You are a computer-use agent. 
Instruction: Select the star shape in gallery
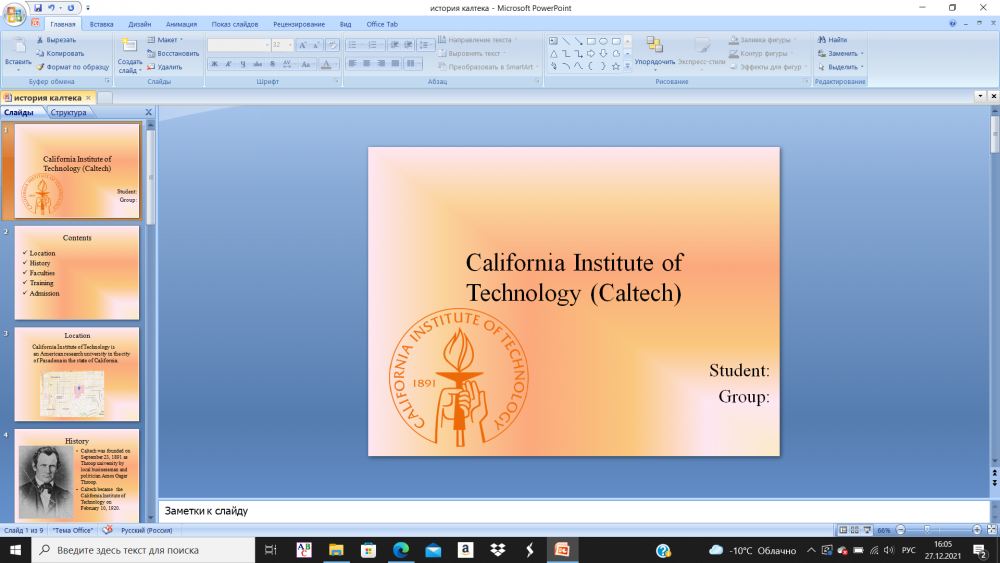(x=615, y=66)
